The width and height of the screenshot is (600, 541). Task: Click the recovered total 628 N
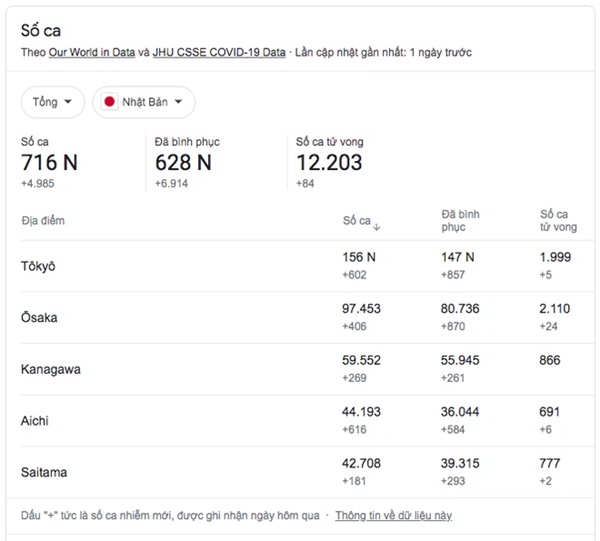click(x=183, y=162)
